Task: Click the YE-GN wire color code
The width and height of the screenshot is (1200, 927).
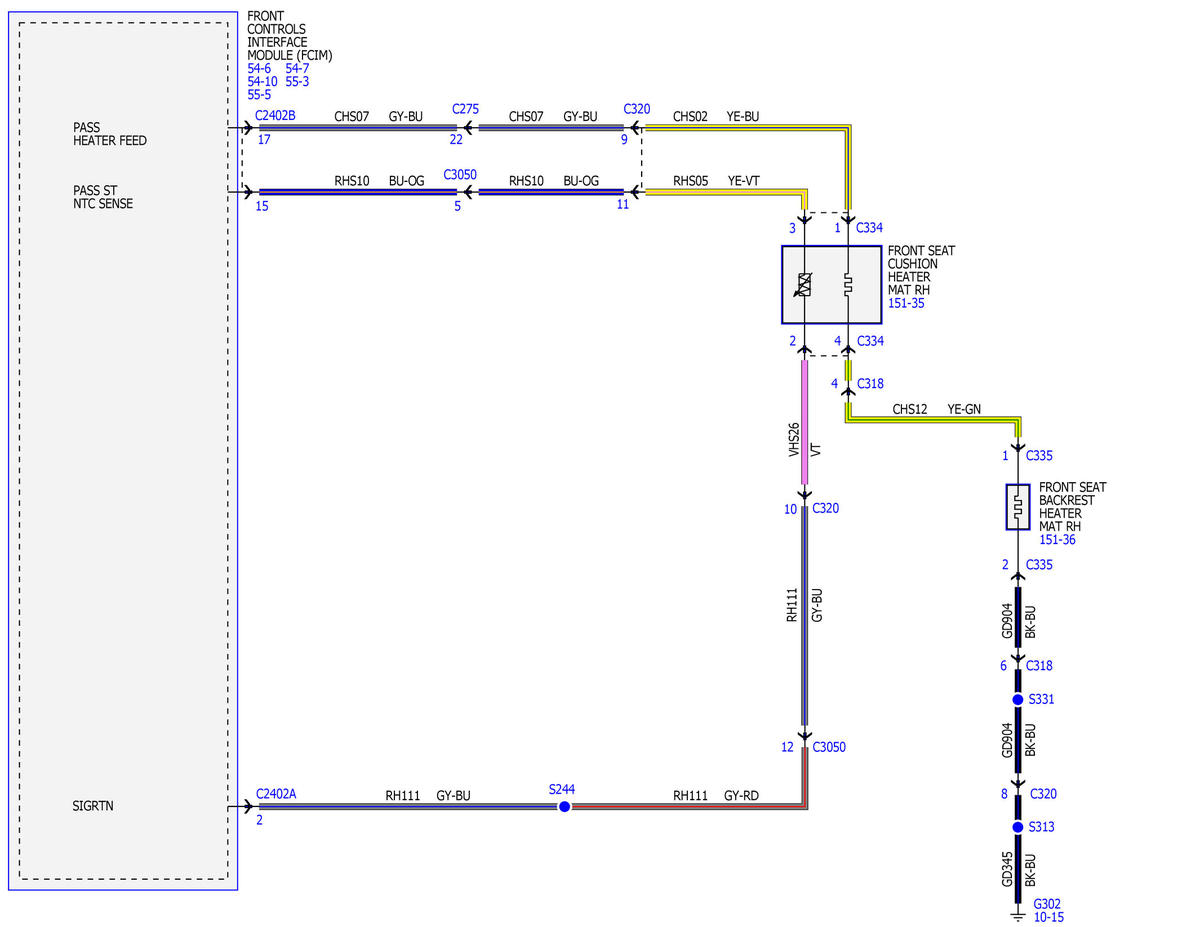Action: (x=964, y=409)
